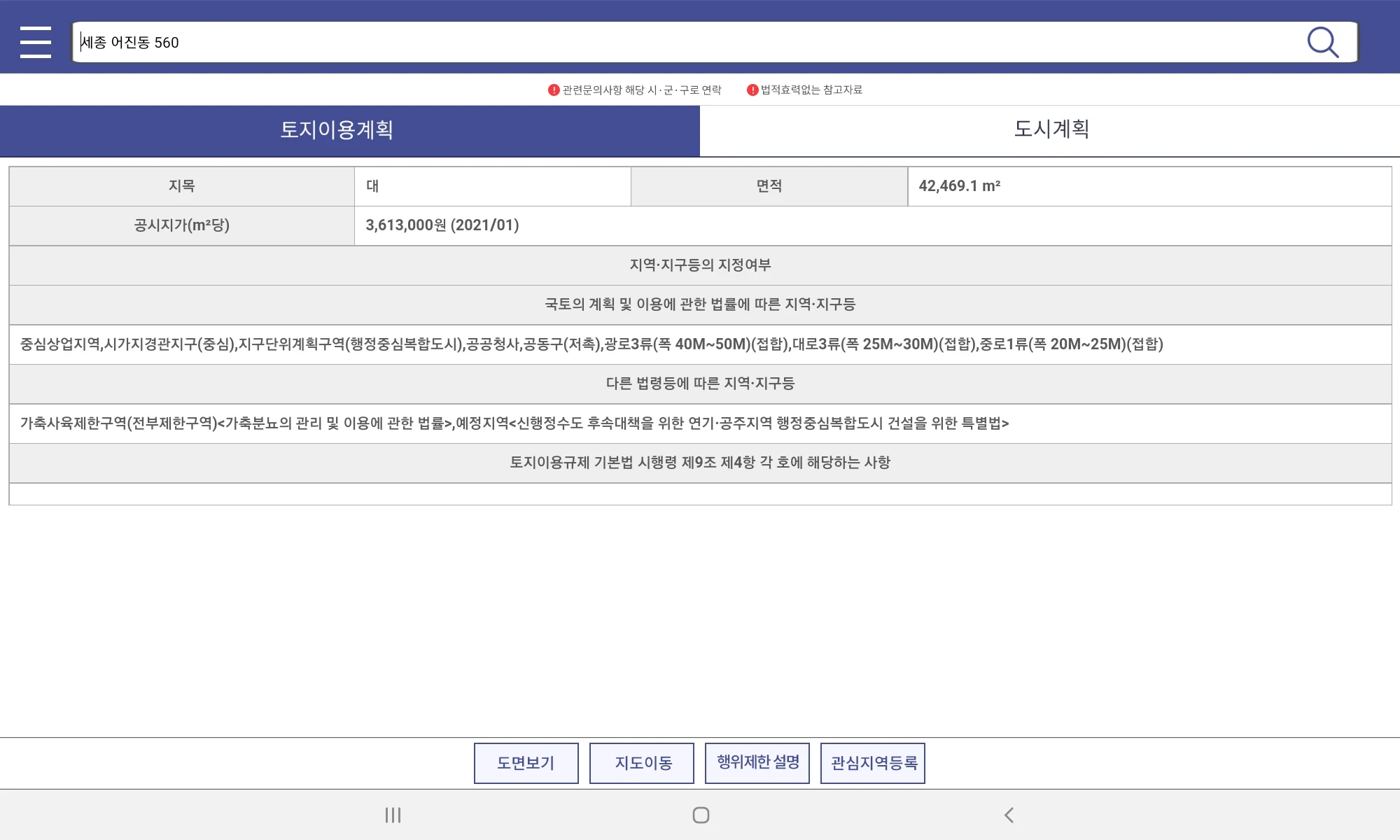Go to map with 지도이동
The width and height of the screenshot is (1400, 840).
642,763
